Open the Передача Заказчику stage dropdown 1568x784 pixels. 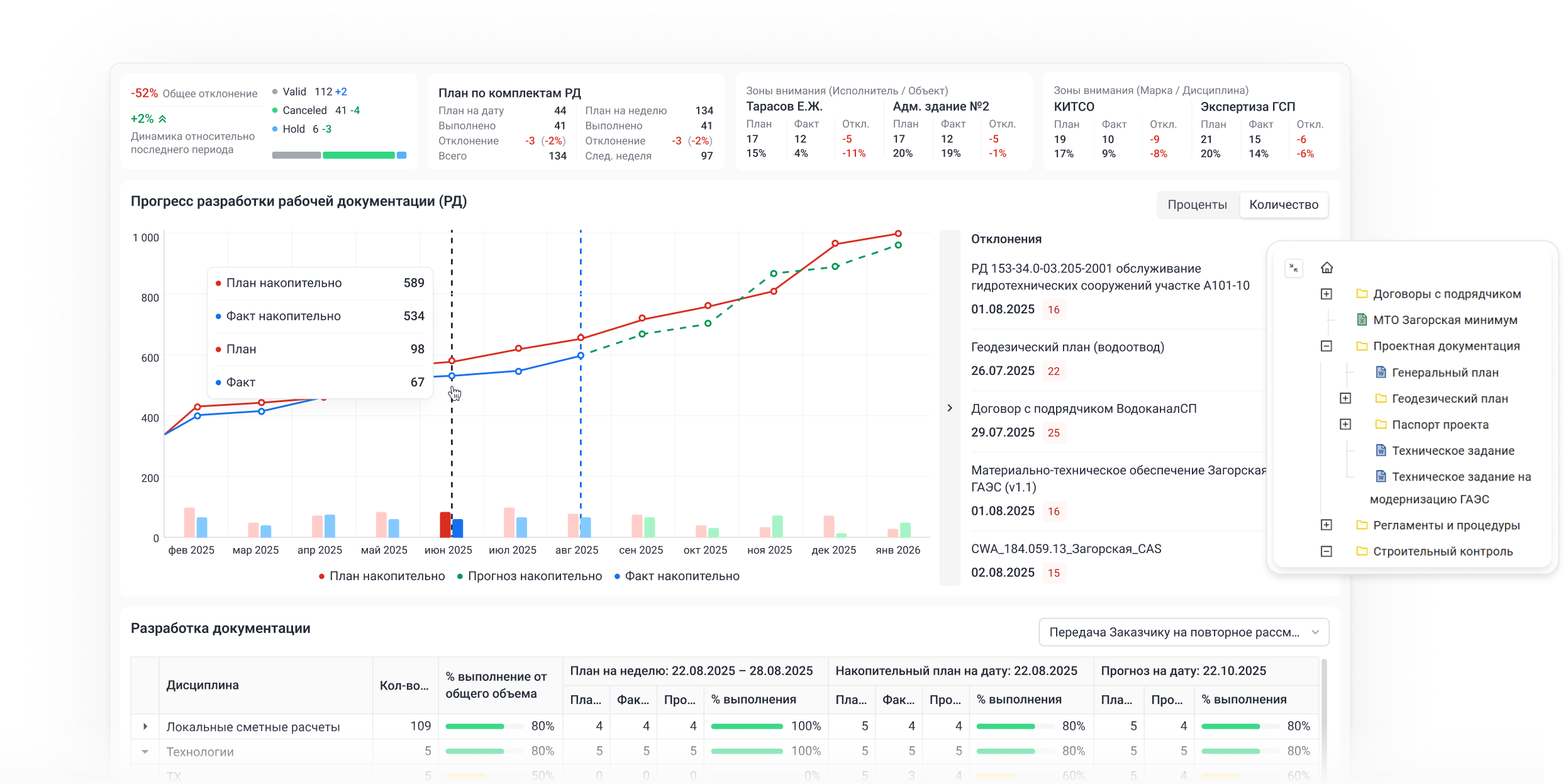tap(1183, 632)
